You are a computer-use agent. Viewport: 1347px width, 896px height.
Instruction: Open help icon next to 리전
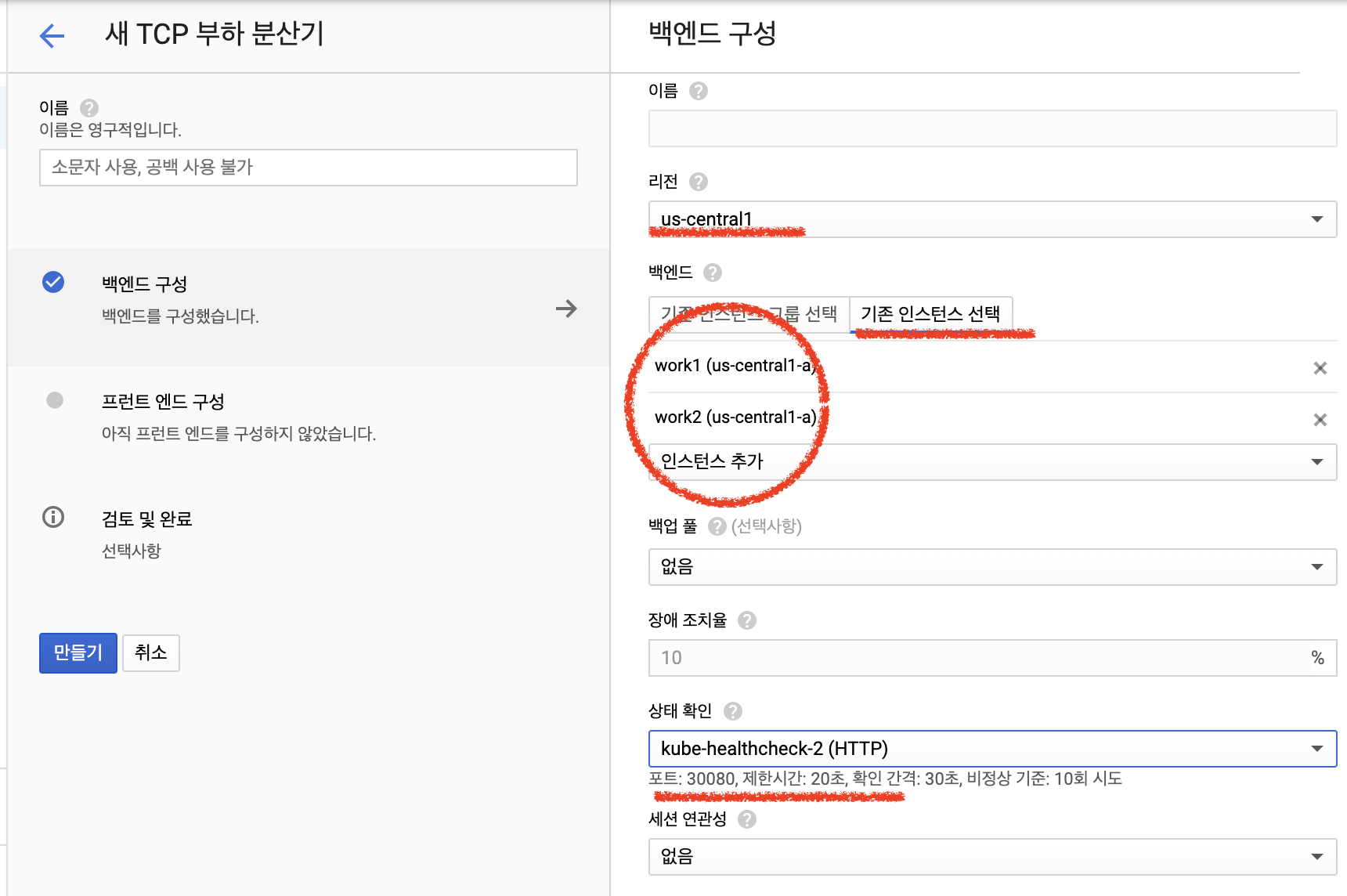click(699, 182)
